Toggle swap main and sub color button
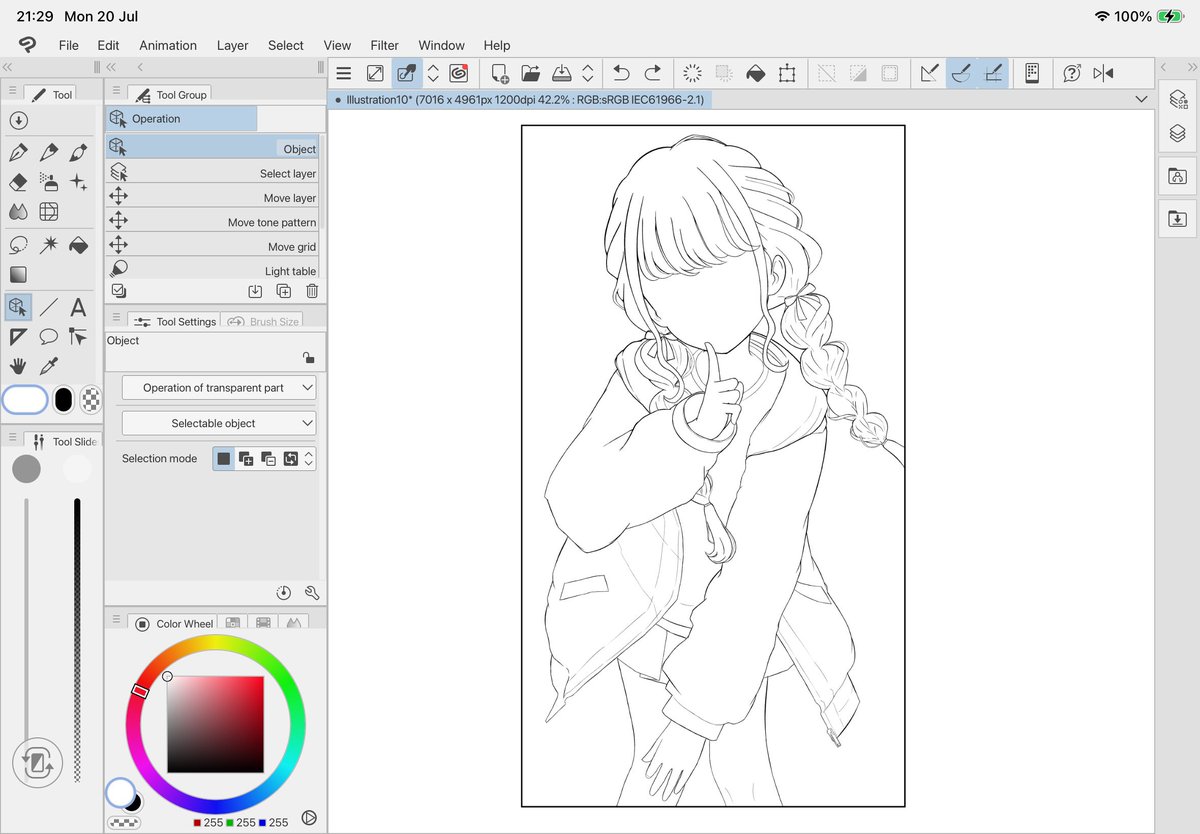Screen dimensions: 1200x834 pyautogui.click(x=37, y=764)
